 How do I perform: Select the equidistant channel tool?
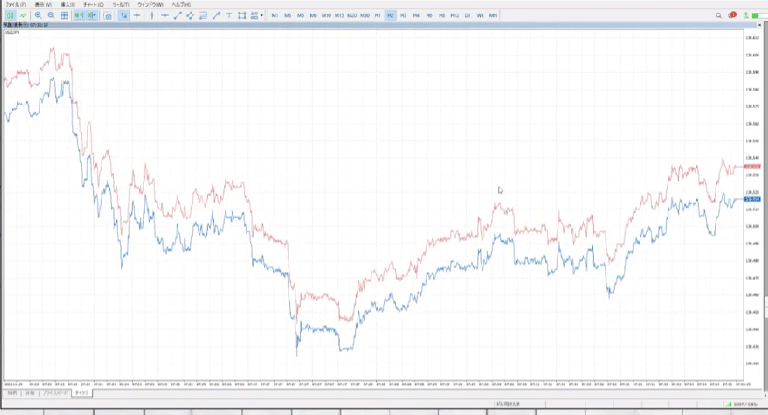click(191, 16)
